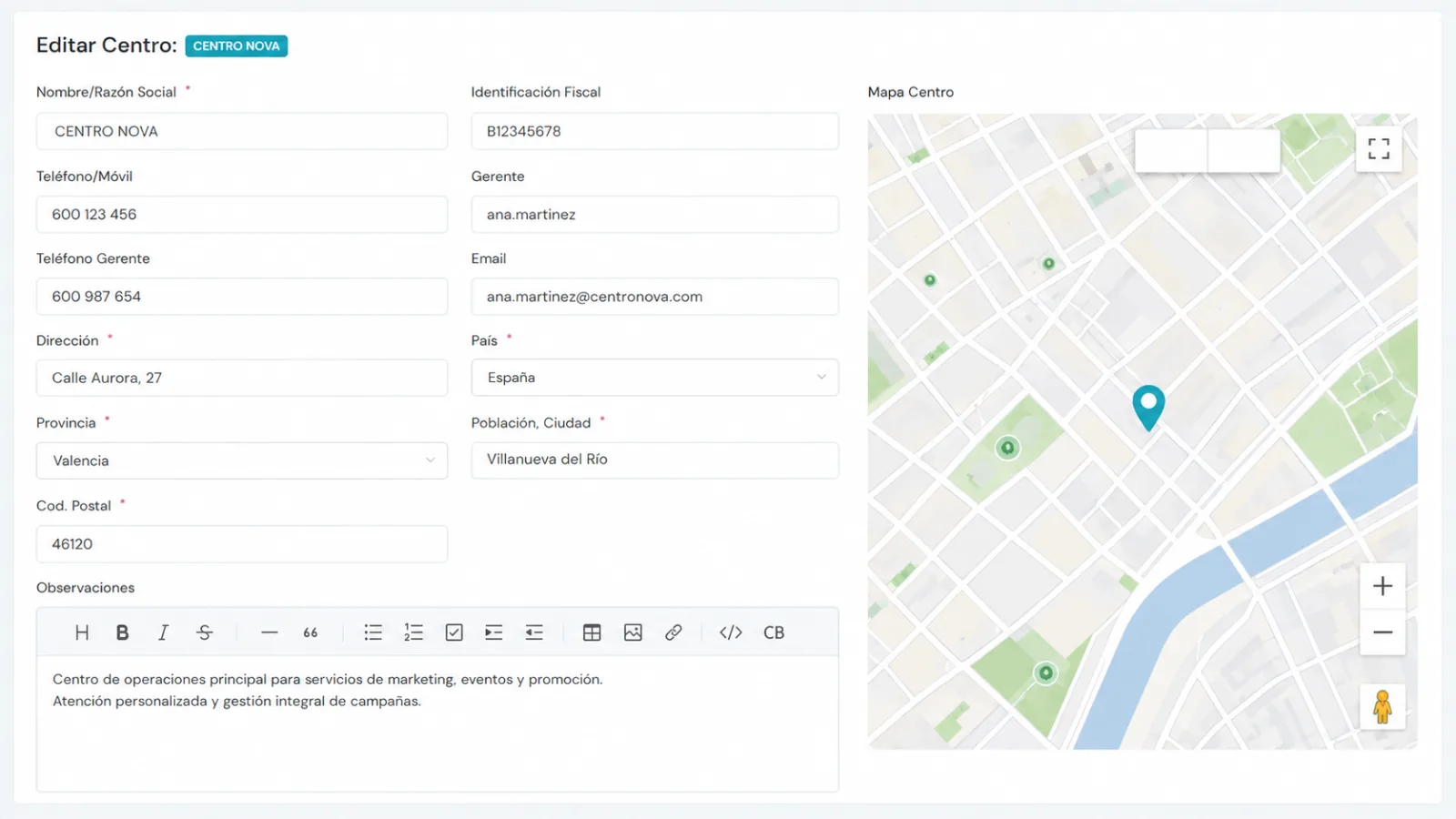
Task: Open the País dropdown showing España
Action: point(655,378)
